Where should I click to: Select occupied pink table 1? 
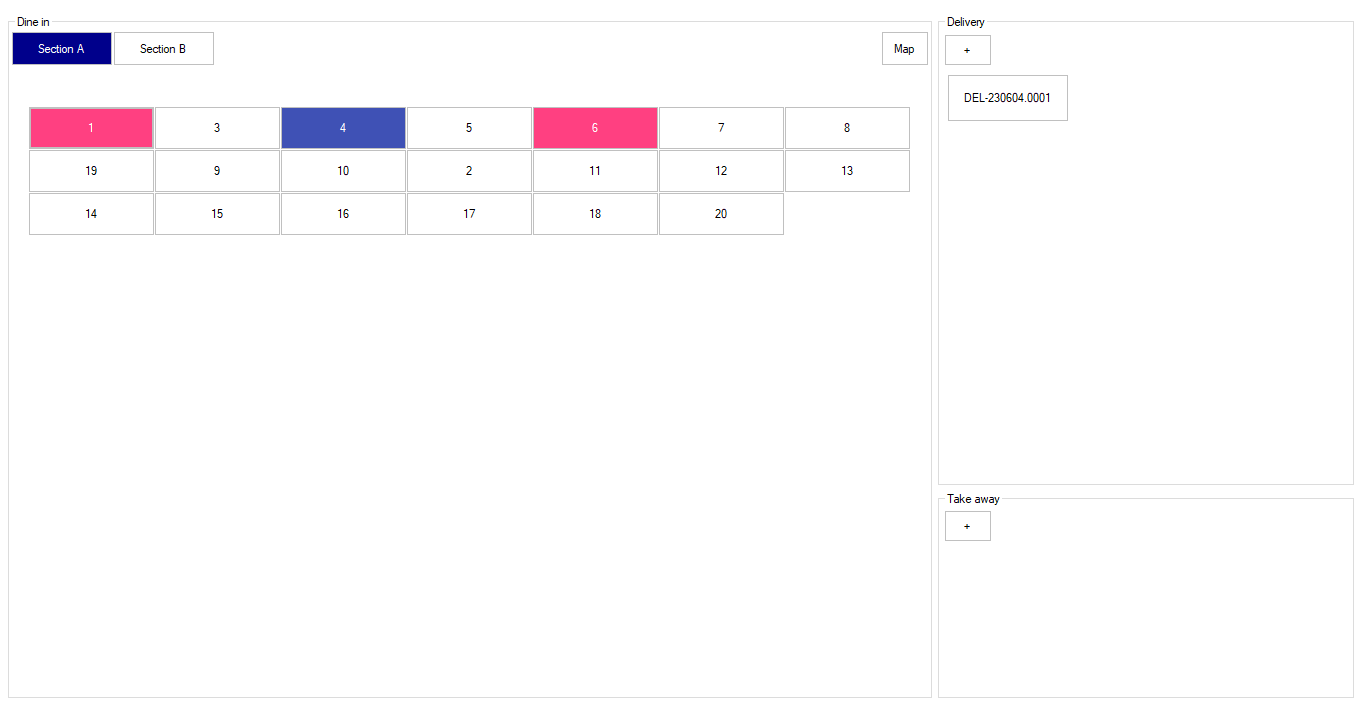point(91,128)
